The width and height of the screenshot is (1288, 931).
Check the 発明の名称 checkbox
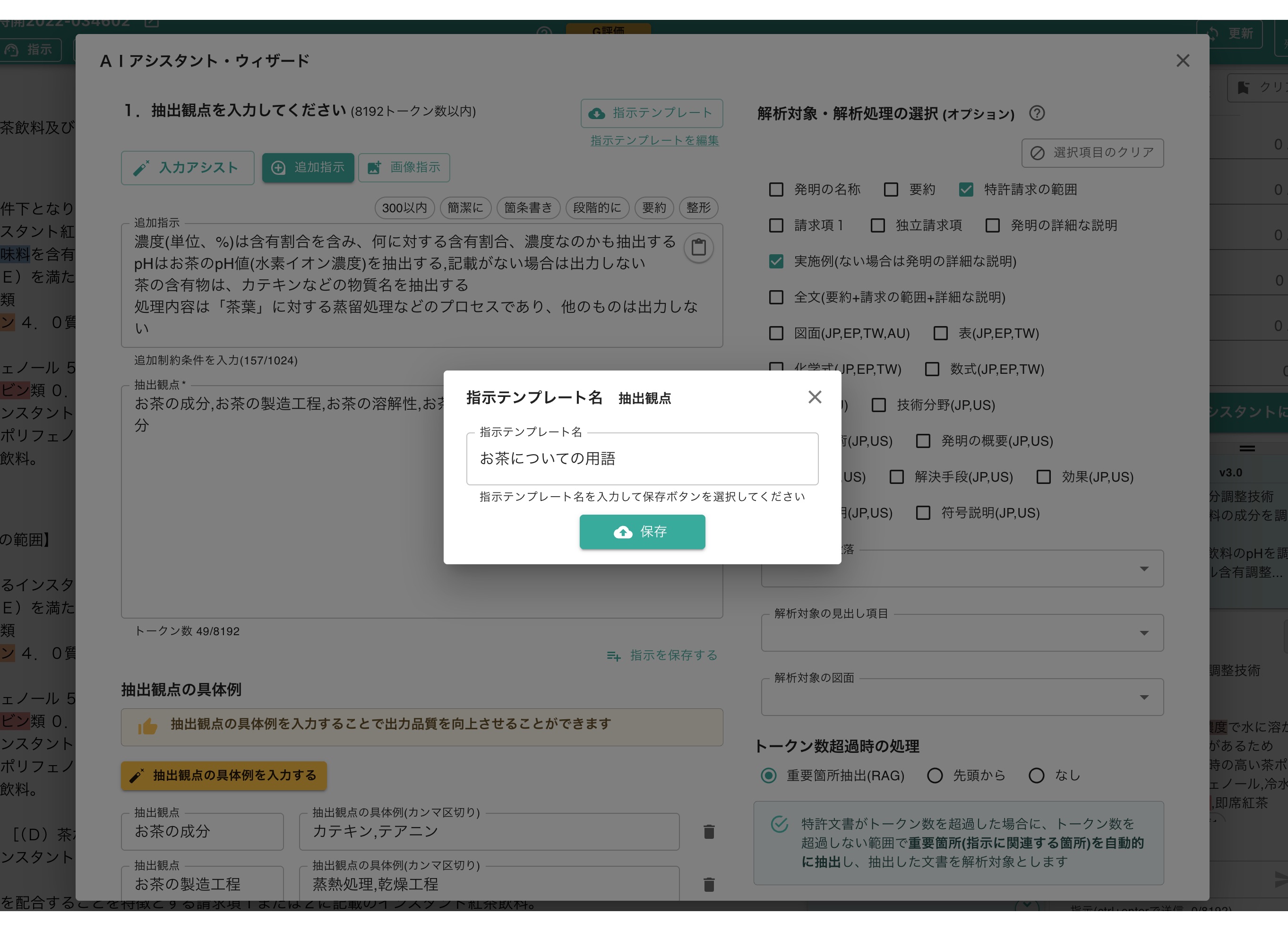tap(776, 190)
